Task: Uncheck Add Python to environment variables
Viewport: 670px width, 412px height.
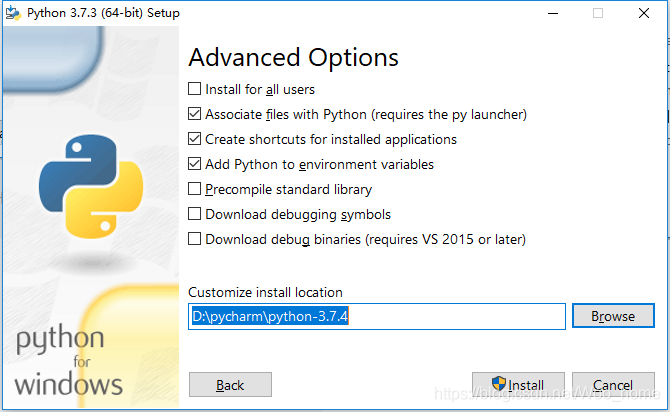Action: pyautogui.click(x=194, y=164)
